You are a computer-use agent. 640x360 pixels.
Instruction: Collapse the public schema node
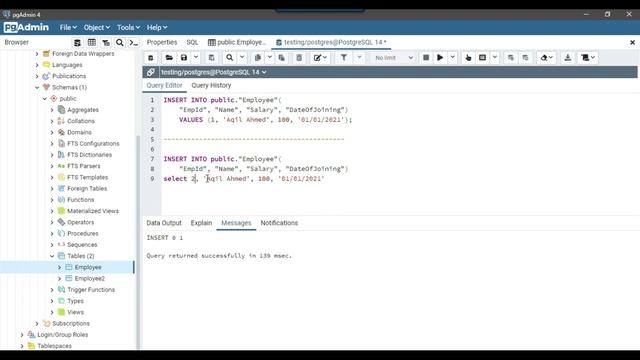[44, 99]
